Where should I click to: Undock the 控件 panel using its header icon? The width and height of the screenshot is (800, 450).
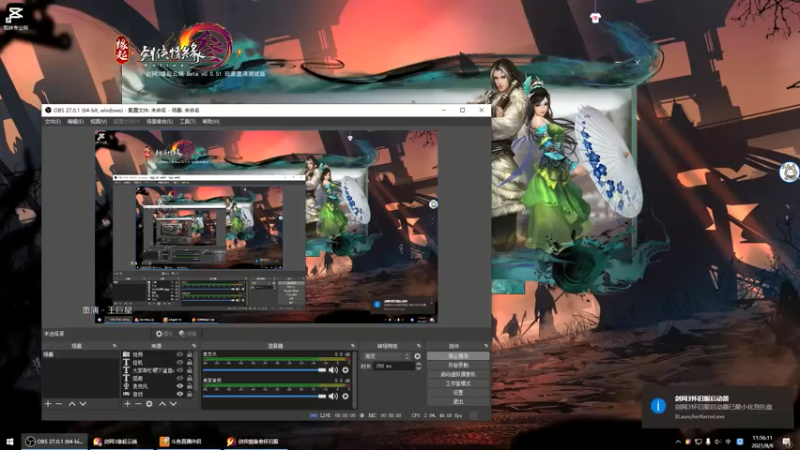[485, 346]
